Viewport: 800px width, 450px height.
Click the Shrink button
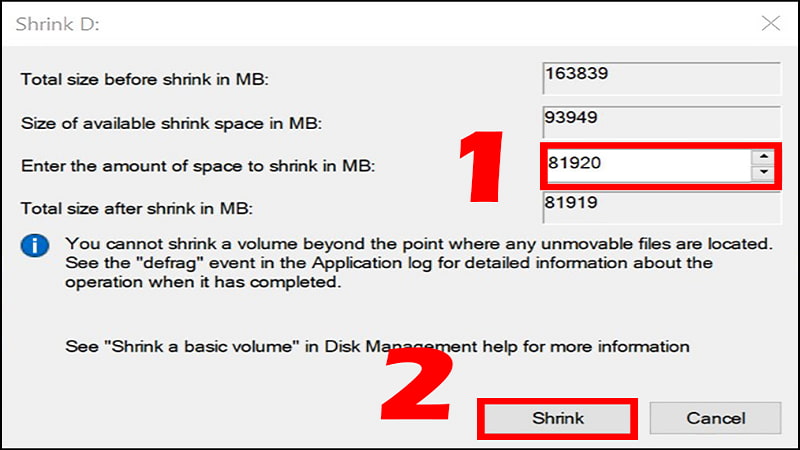point(558,418)
